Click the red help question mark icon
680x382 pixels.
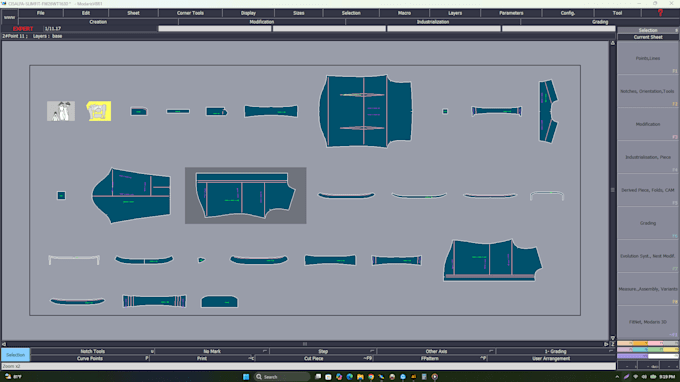(660, 13)
